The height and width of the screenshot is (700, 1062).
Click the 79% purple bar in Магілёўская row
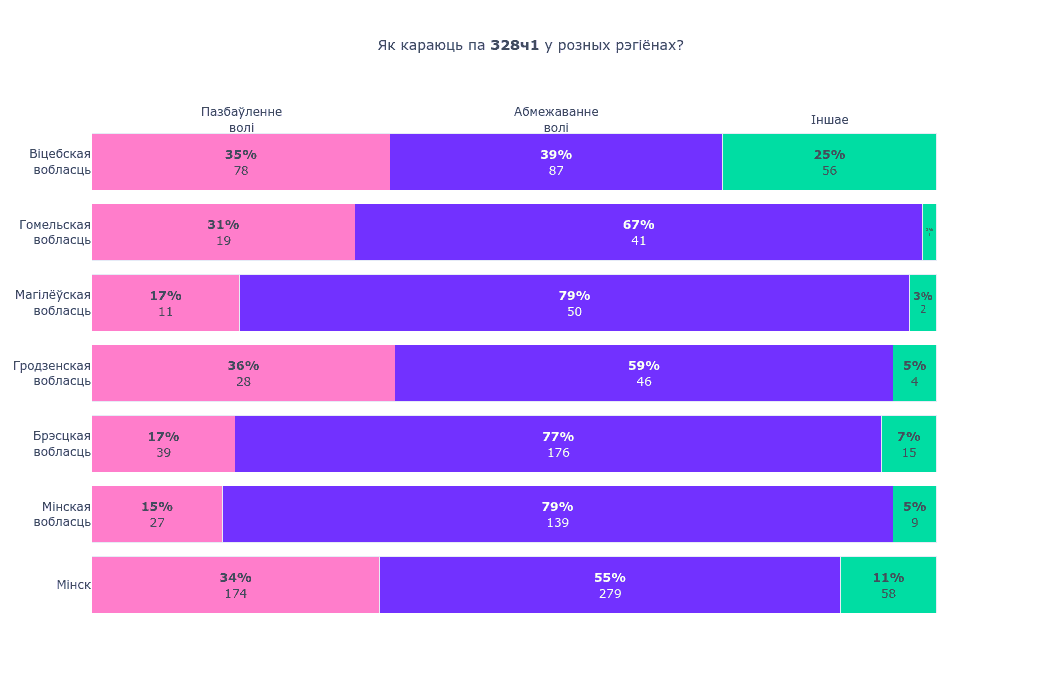click(574, 303)
